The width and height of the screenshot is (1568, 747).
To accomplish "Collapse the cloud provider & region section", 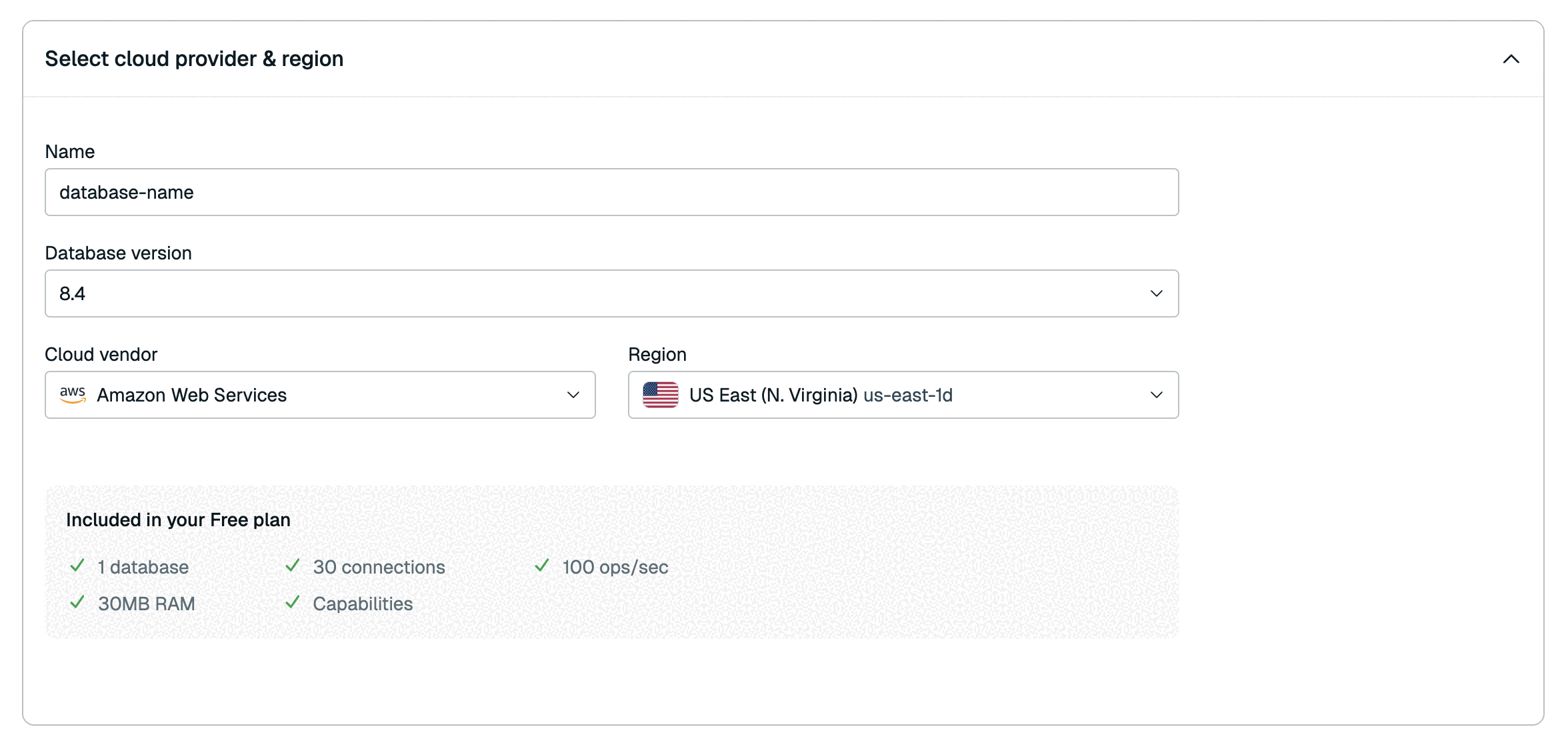I will [x=1511, y=59].
